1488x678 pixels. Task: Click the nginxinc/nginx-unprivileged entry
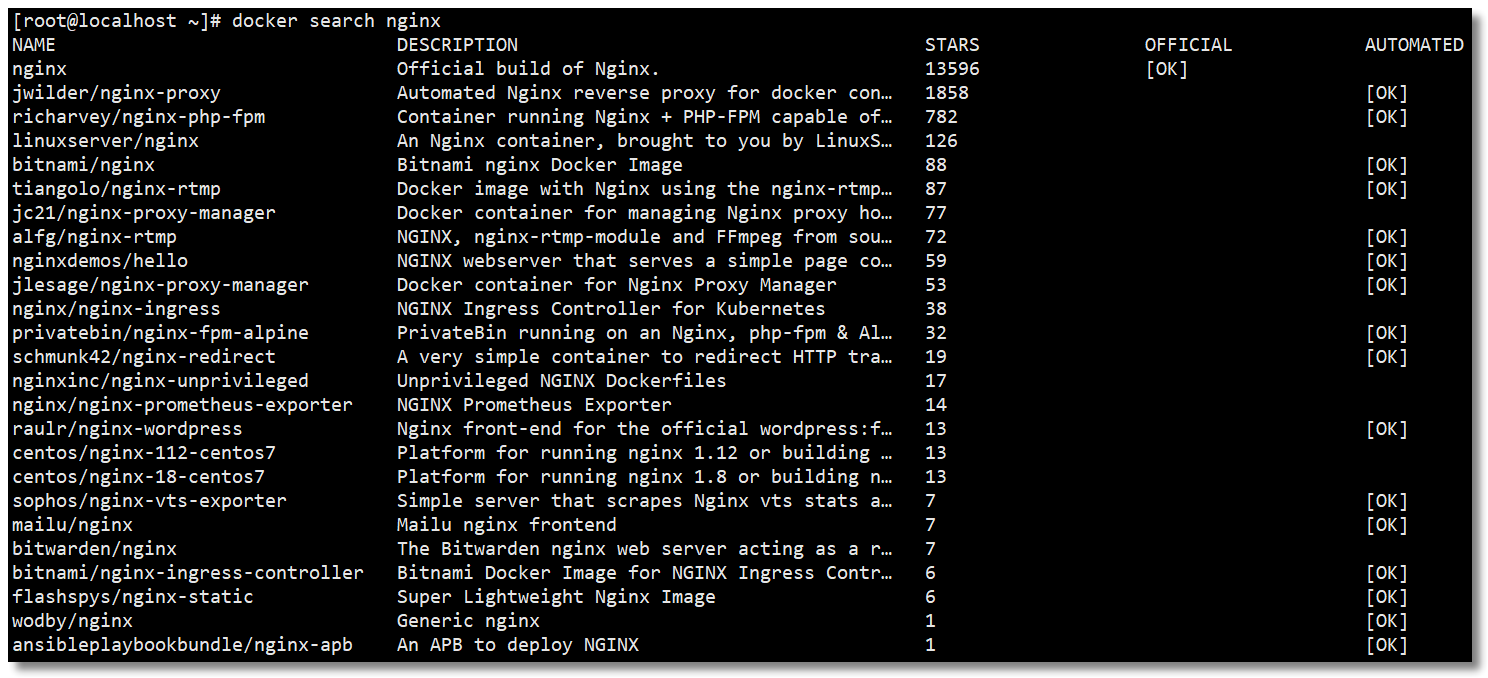pyautogui.click(x=160, y=381)
